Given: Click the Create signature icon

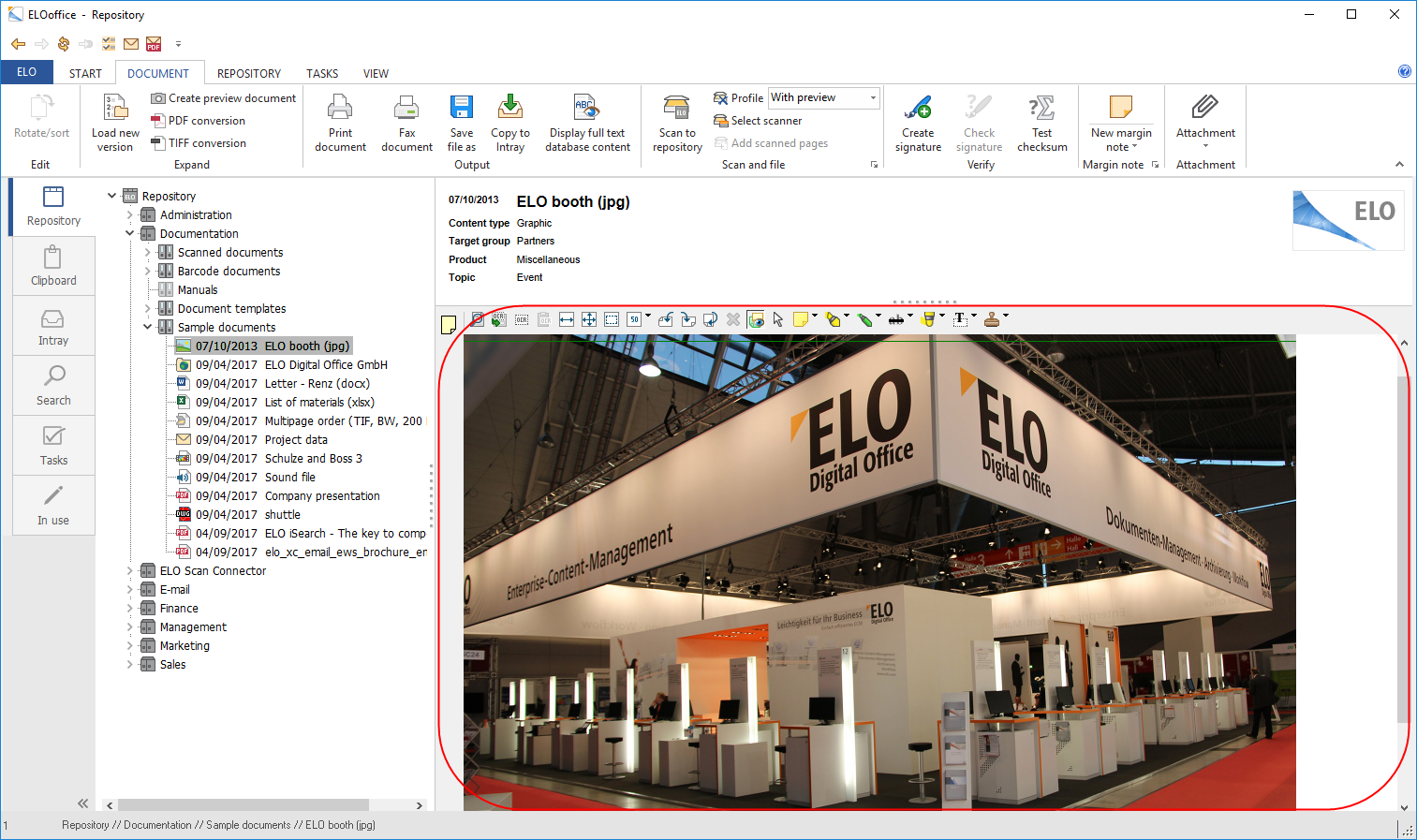Looking at the screenshot, I should tap(918, 108).
